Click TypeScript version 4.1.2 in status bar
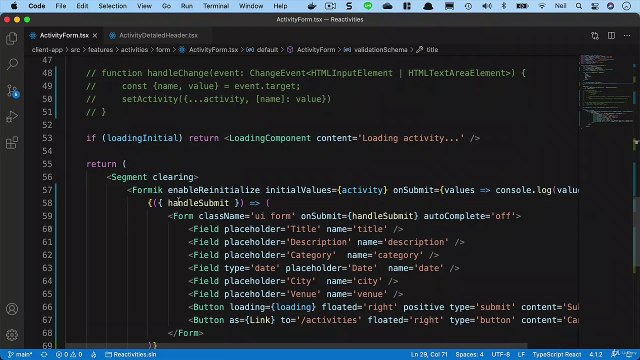The image size is (640, 360). click(596, 354)
